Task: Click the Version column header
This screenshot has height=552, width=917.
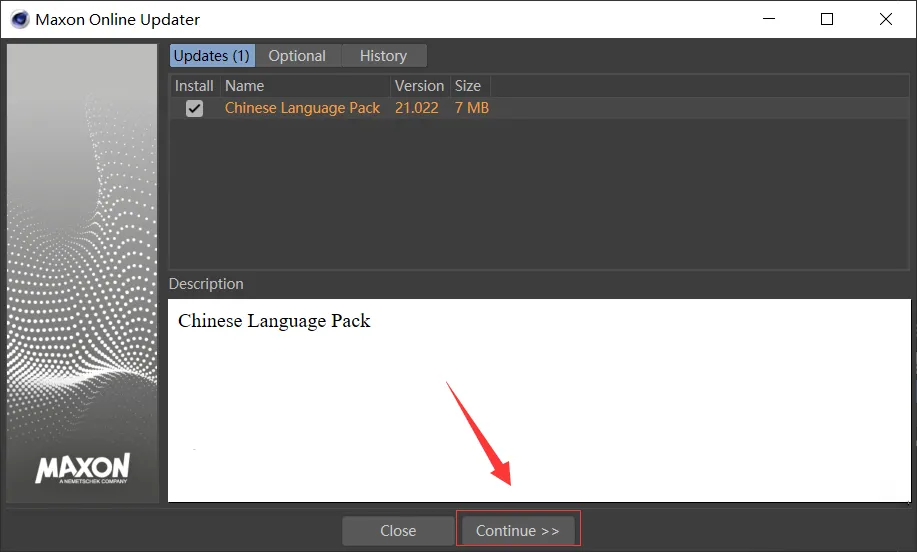Action: pyautogui.click(x=420, y=86)
